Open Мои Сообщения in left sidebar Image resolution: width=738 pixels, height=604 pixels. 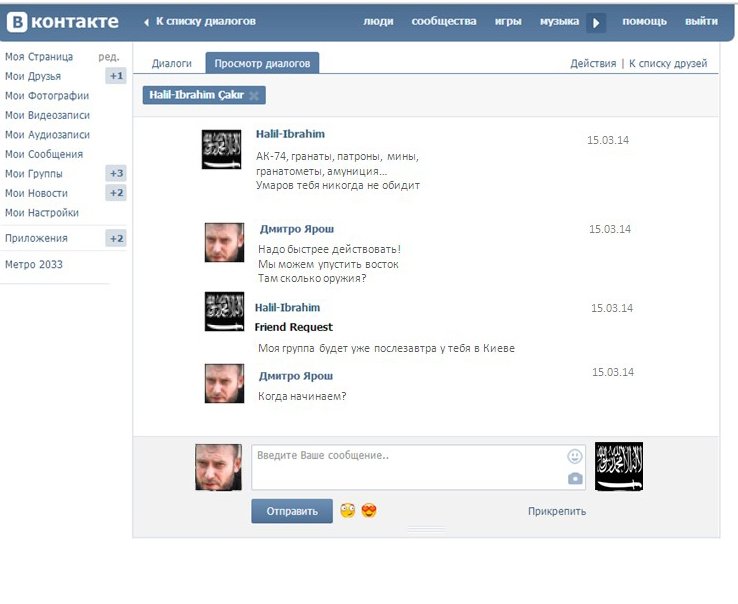point(44,154)
